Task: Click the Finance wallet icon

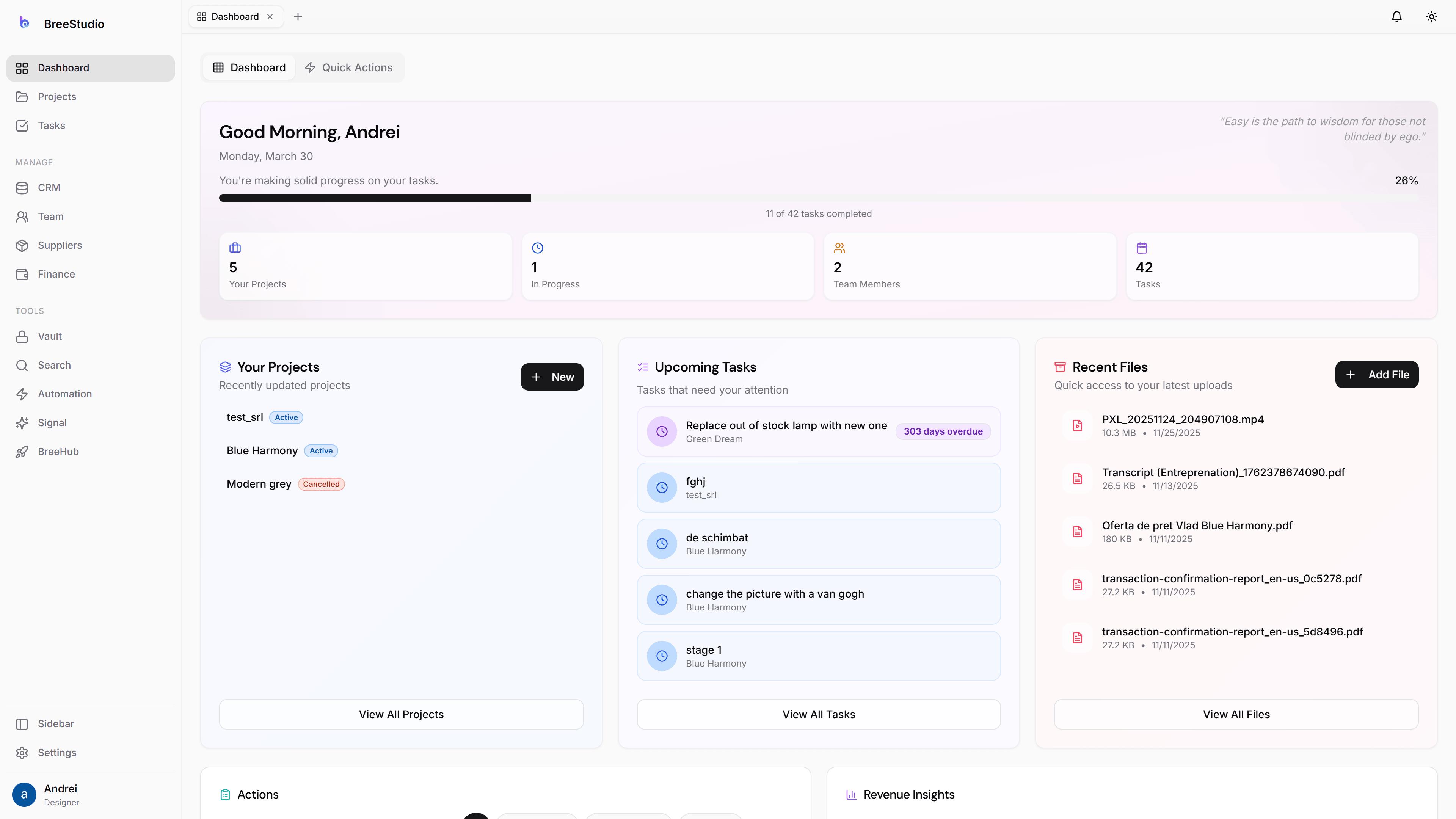Action: click(22, 274)
